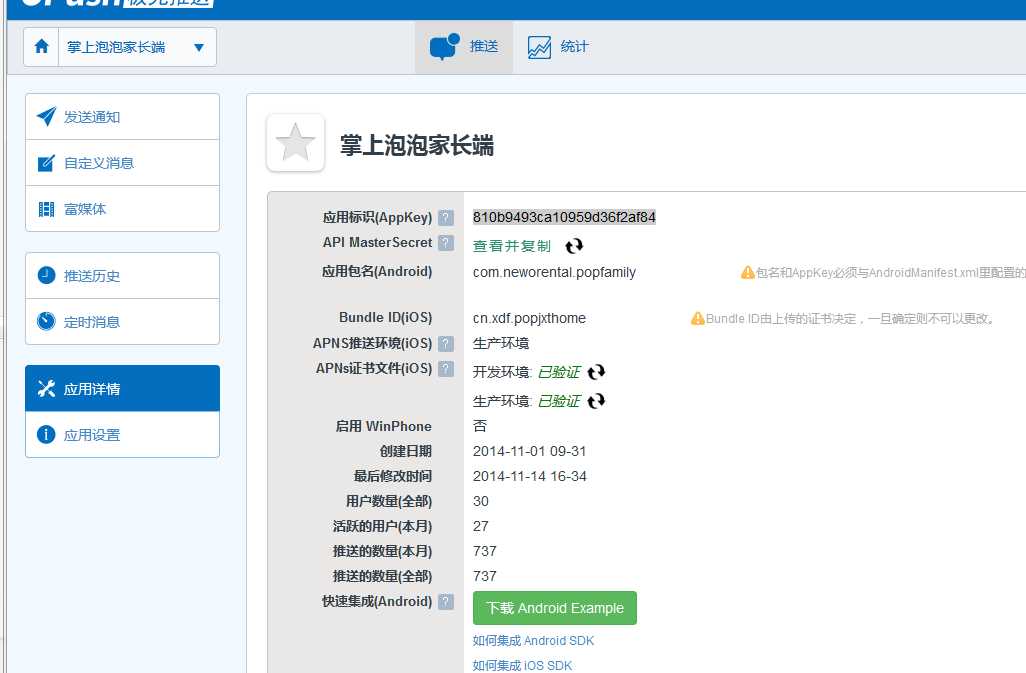
Task: Open 推送历史 in the sidebar
Action: pos(122,275)
